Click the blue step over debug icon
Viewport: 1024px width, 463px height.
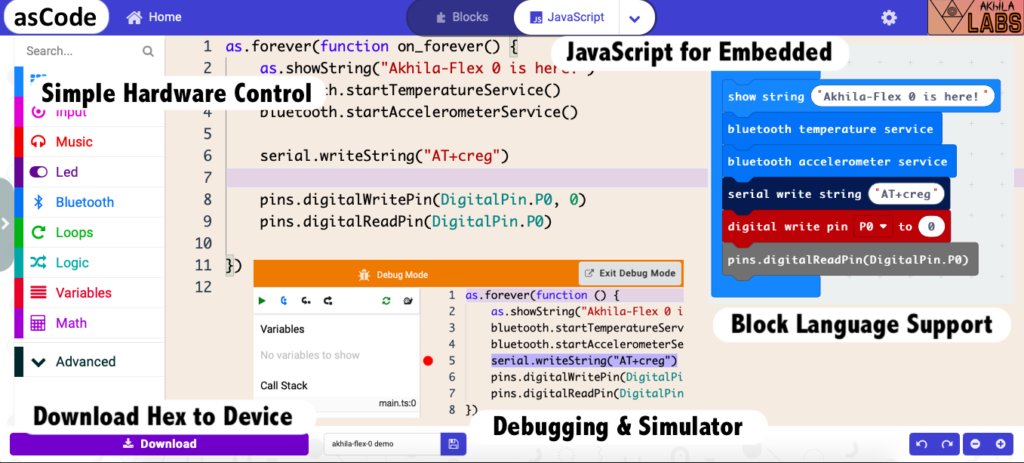[283, 301]
